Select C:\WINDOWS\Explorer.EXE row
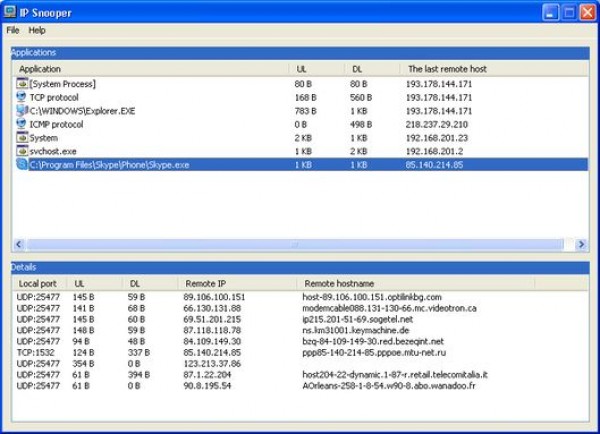The width and height of the screenshot is (600, 434). click(300, 111)
